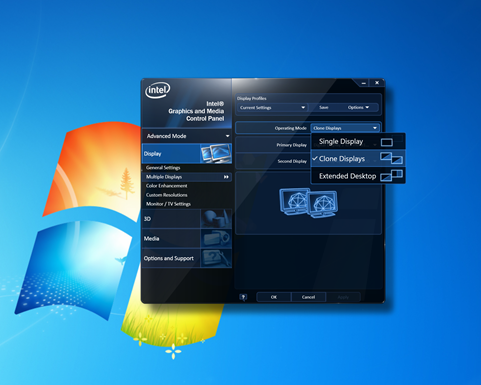Open the Display section monitor icon
The image size is (481, 385).
click(216, 153)
